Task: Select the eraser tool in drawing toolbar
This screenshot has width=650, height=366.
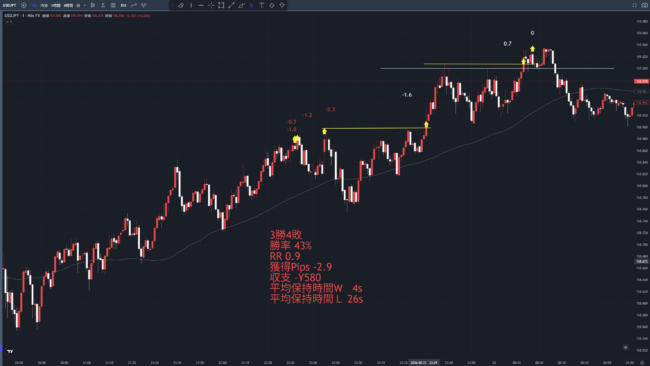Action: [181, 5]
